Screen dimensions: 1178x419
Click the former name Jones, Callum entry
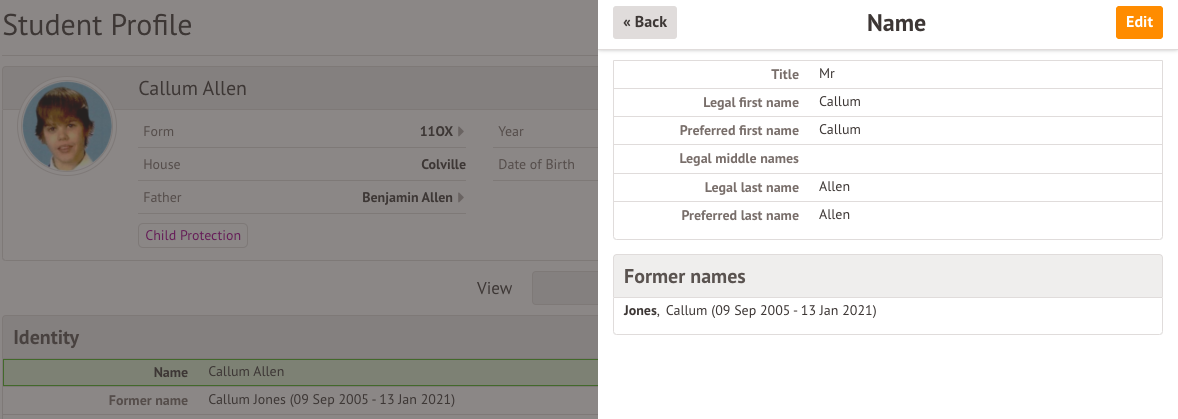coord(750,311)
